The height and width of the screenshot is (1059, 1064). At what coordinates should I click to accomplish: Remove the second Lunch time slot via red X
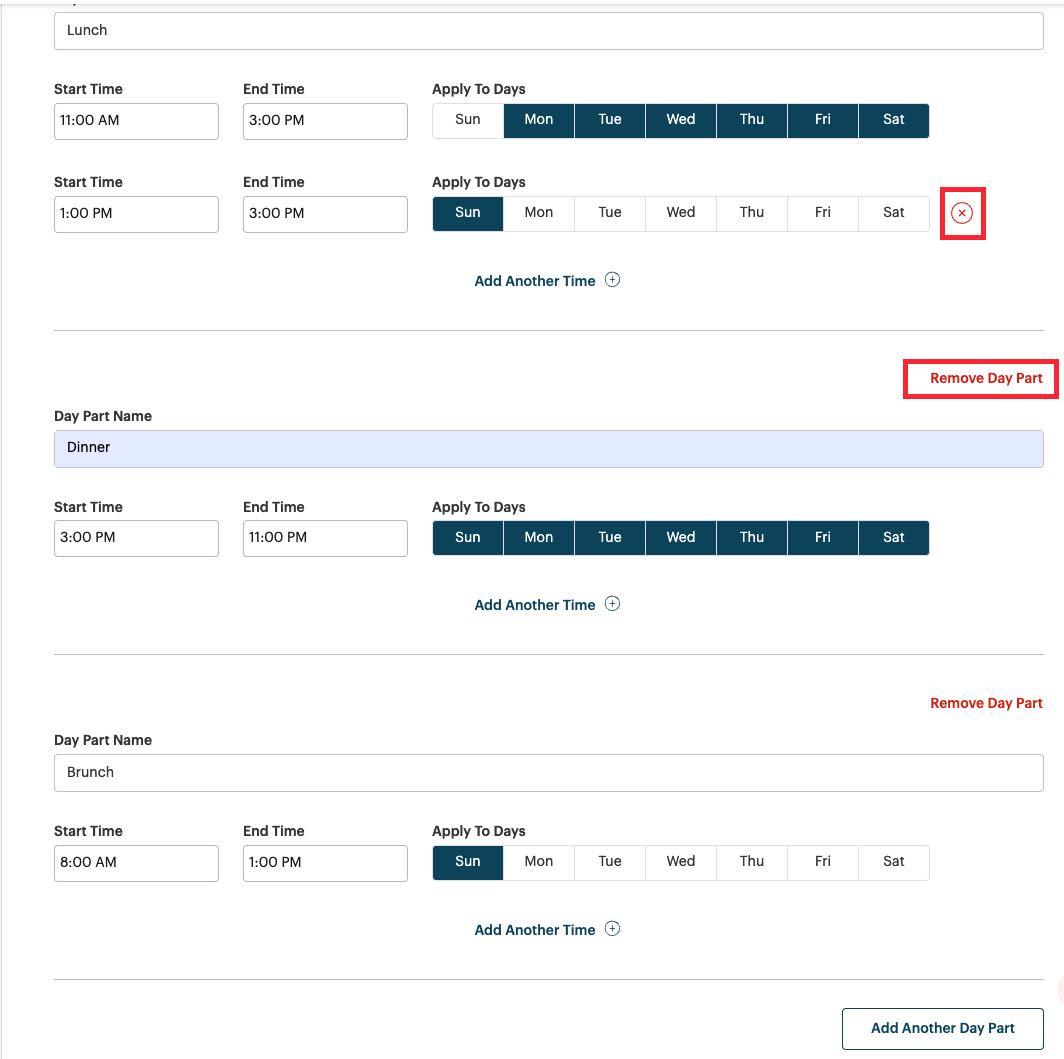pos(961,212)
